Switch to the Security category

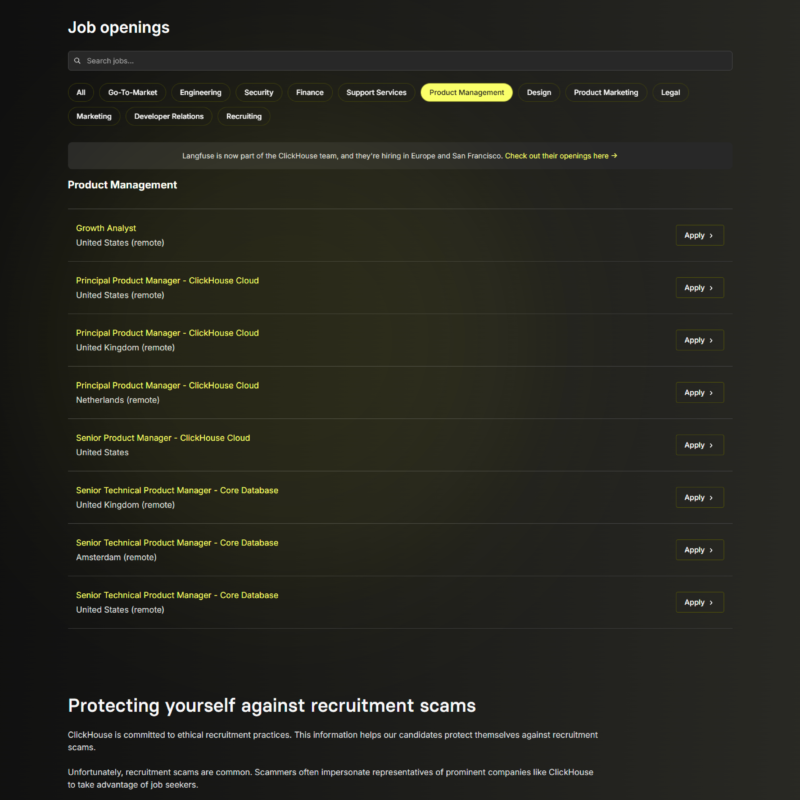point(258,93)
